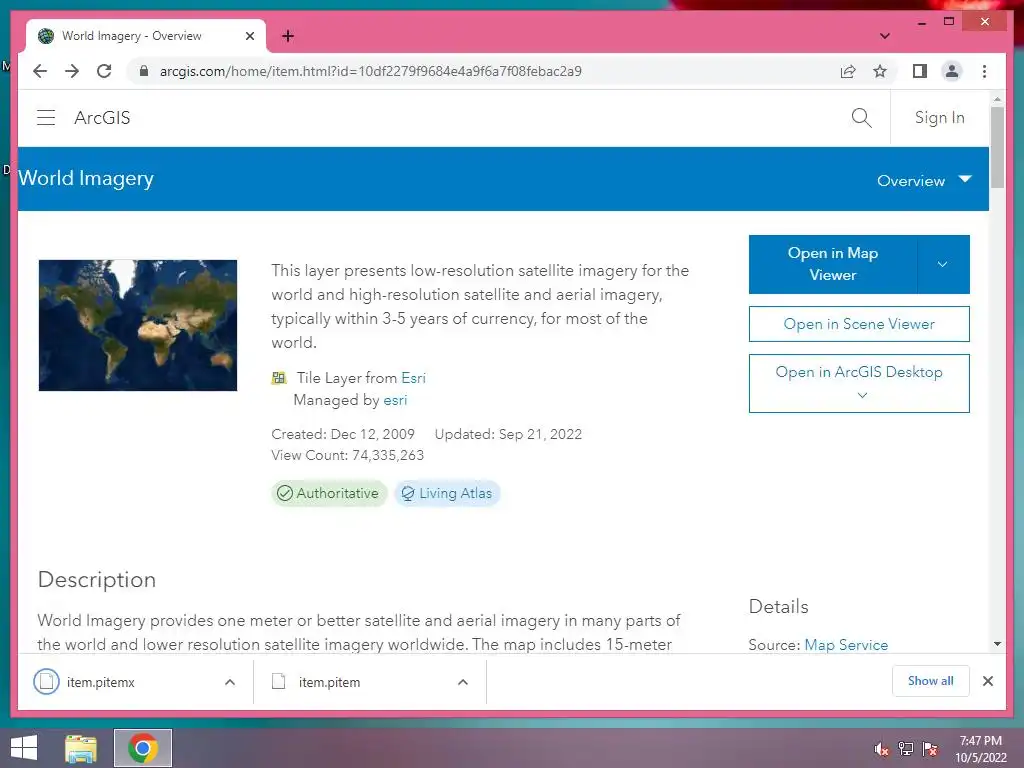Expand the Overview dropdown in the blue header
Screen dimensions: 1024x768
tap(924, 180)
